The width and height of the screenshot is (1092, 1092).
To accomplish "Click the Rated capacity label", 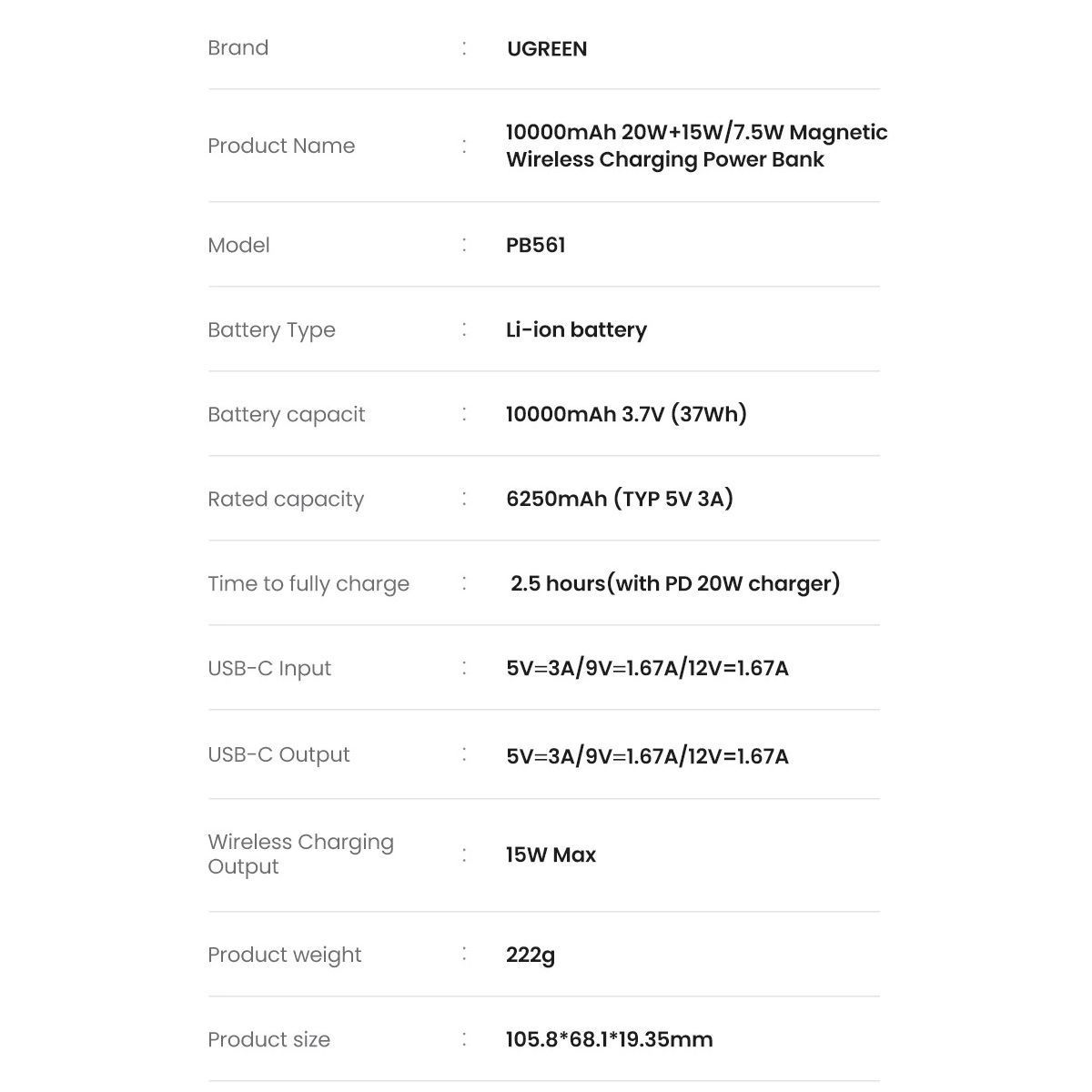I will (x=286, y=499).
